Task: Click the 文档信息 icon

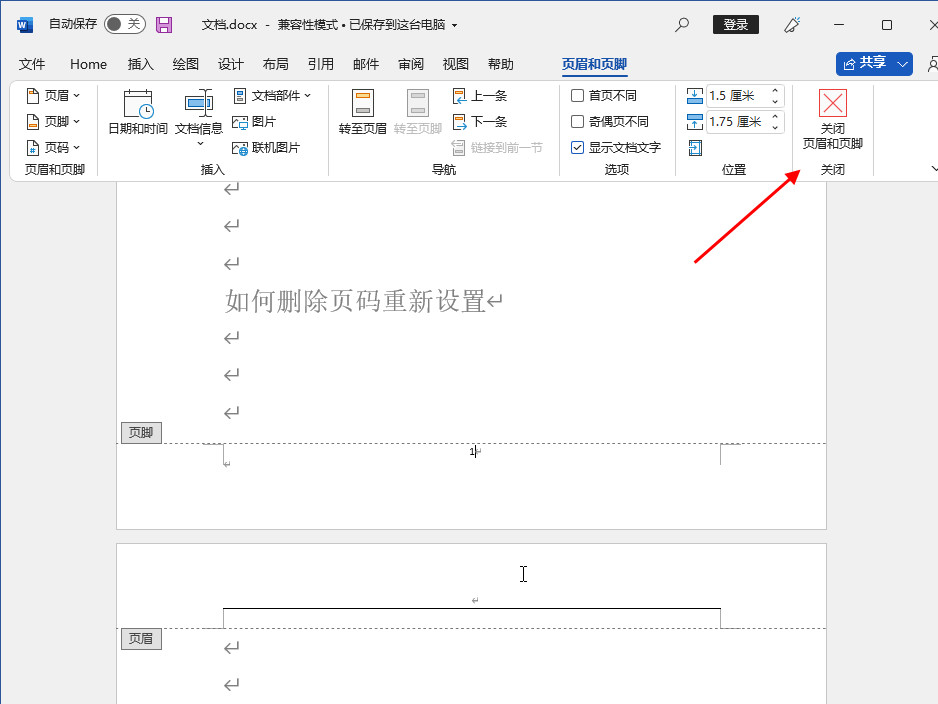Action: pyautogui.click(x=199, y=105)
